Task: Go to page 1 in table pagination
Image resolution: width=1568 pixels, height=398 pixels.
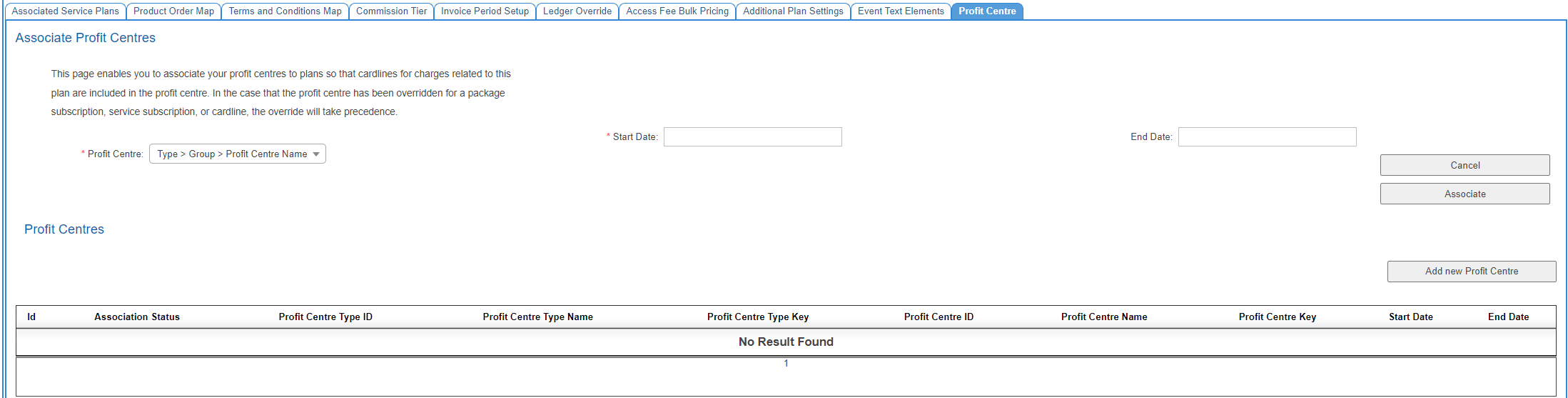Action: tap(786, 364)
